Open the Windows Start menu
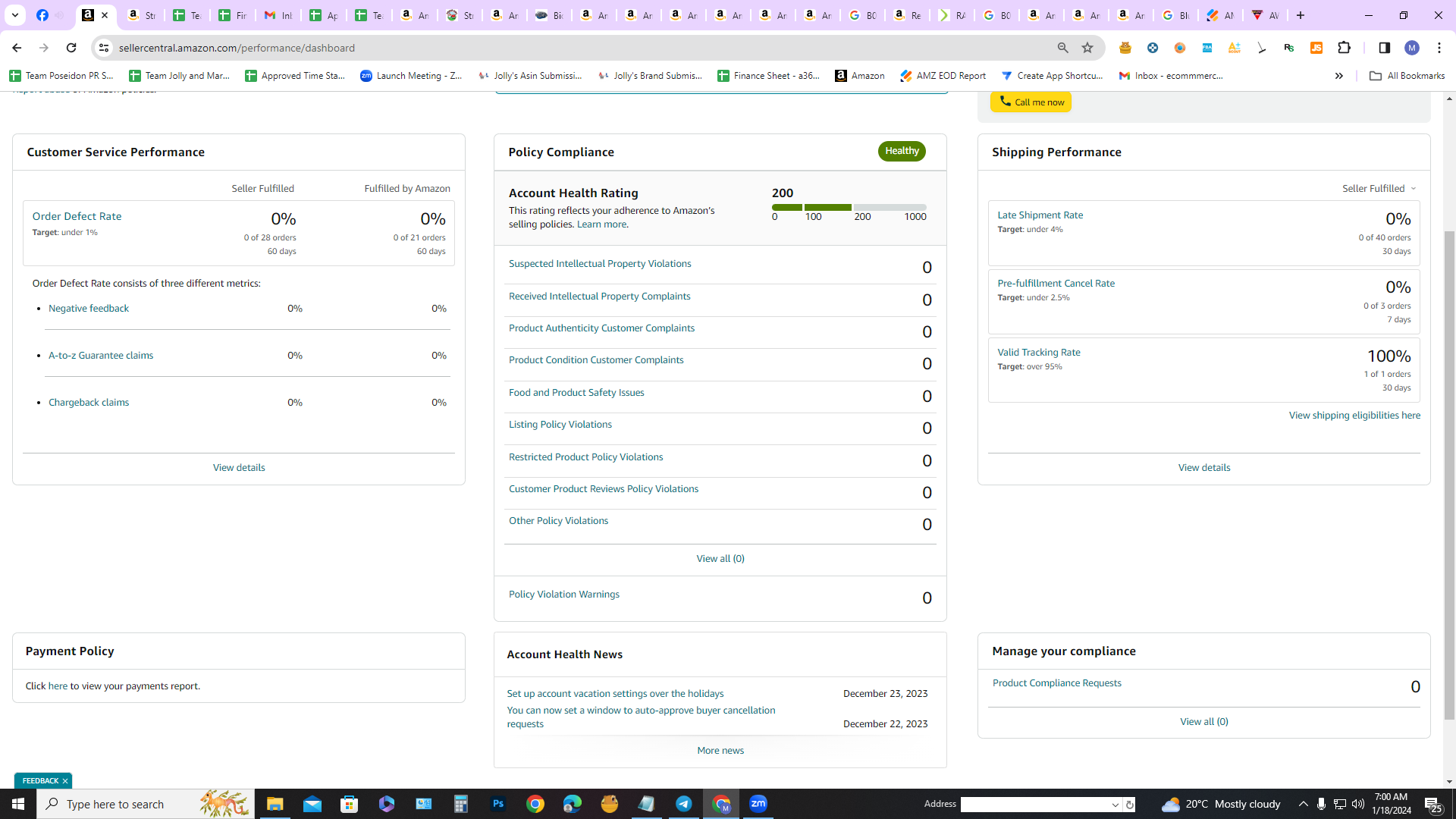Screen dimensions: 1456x819 pos(18,804)
